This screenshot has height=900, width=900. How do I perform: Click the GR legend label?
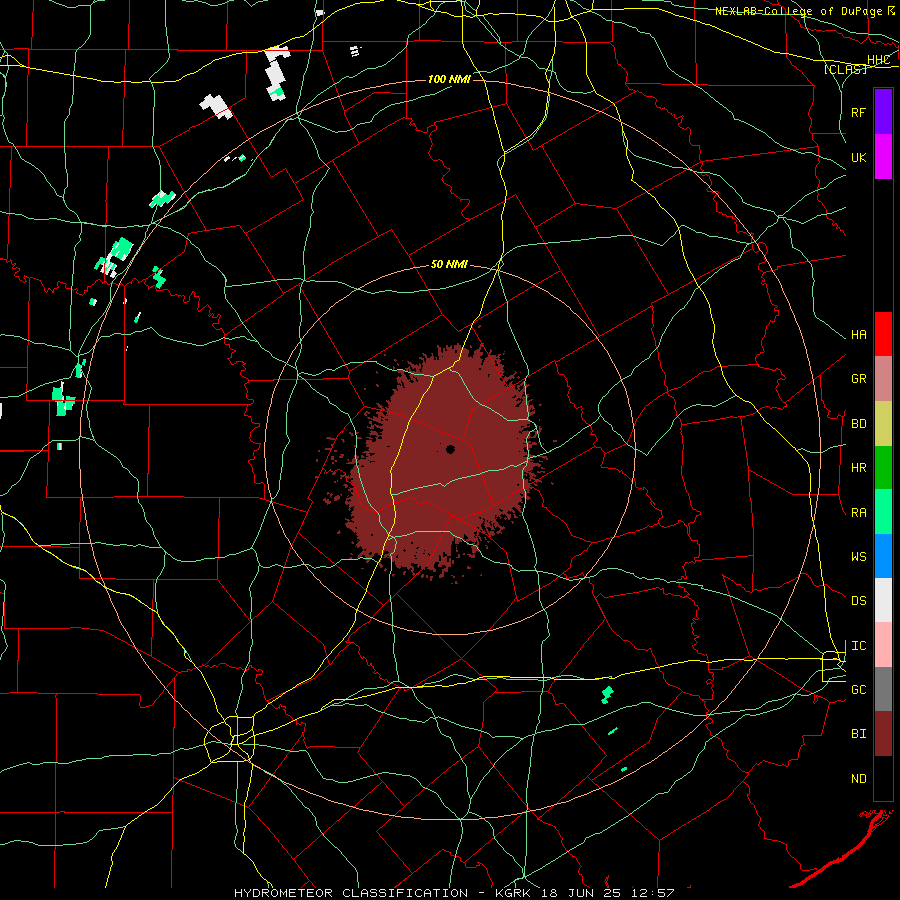pyautogui.click(x=858, y=379)
